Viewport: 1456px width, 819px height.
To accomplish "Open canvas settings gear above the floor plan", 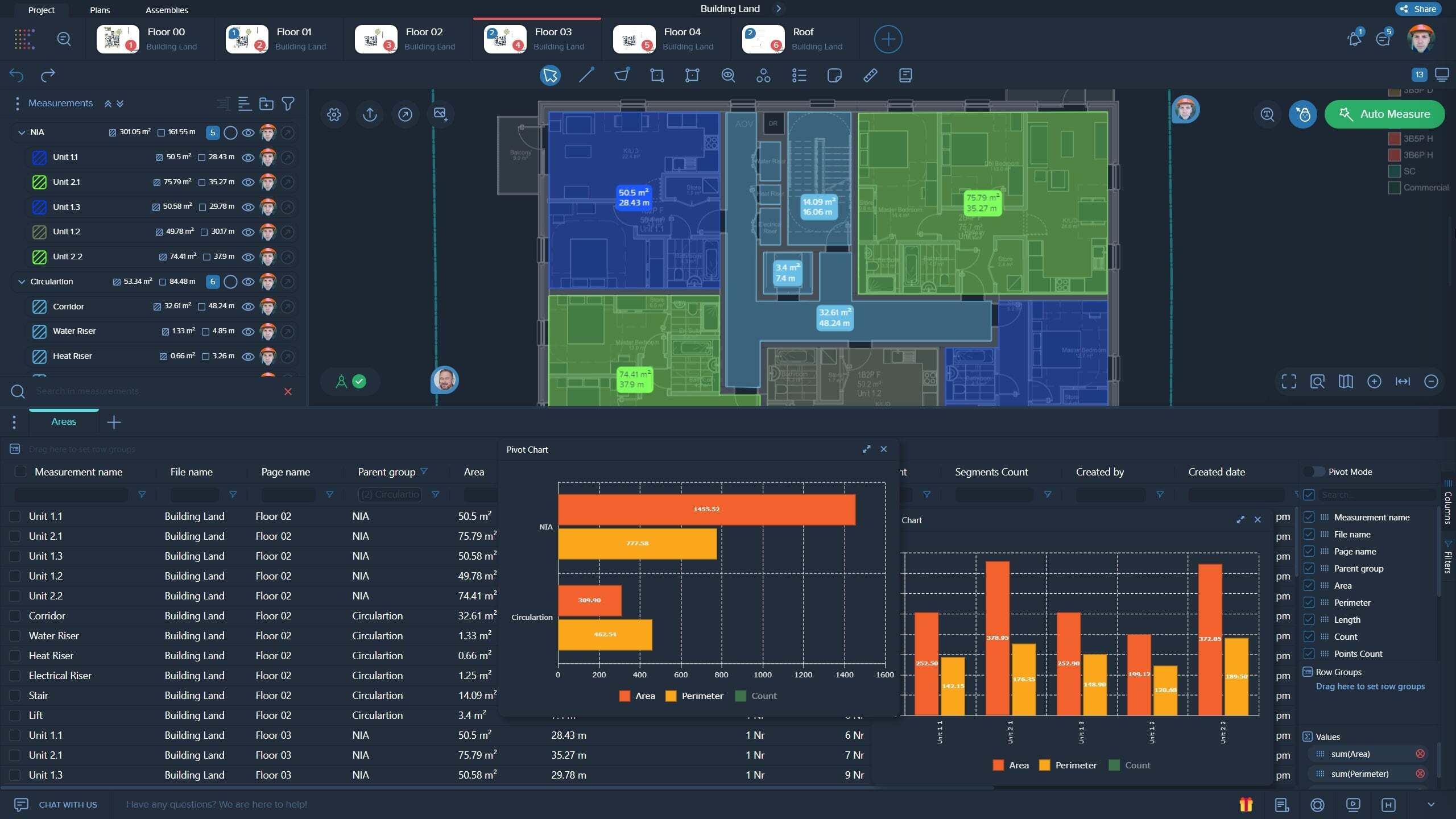I will pyautogui.click(x=334, y=114).
